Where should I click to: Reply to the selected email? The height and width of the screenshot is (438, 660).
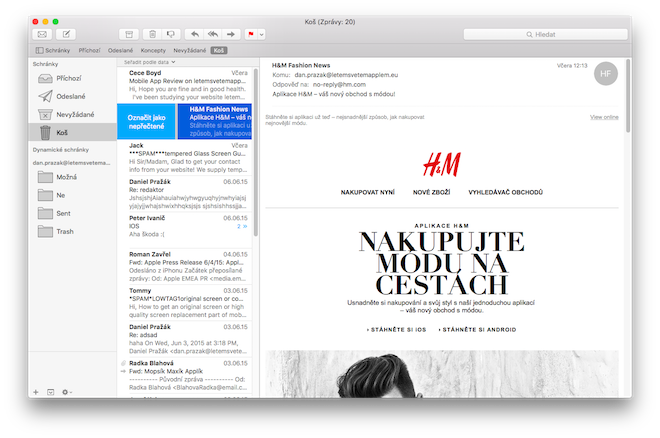(194, 35)
